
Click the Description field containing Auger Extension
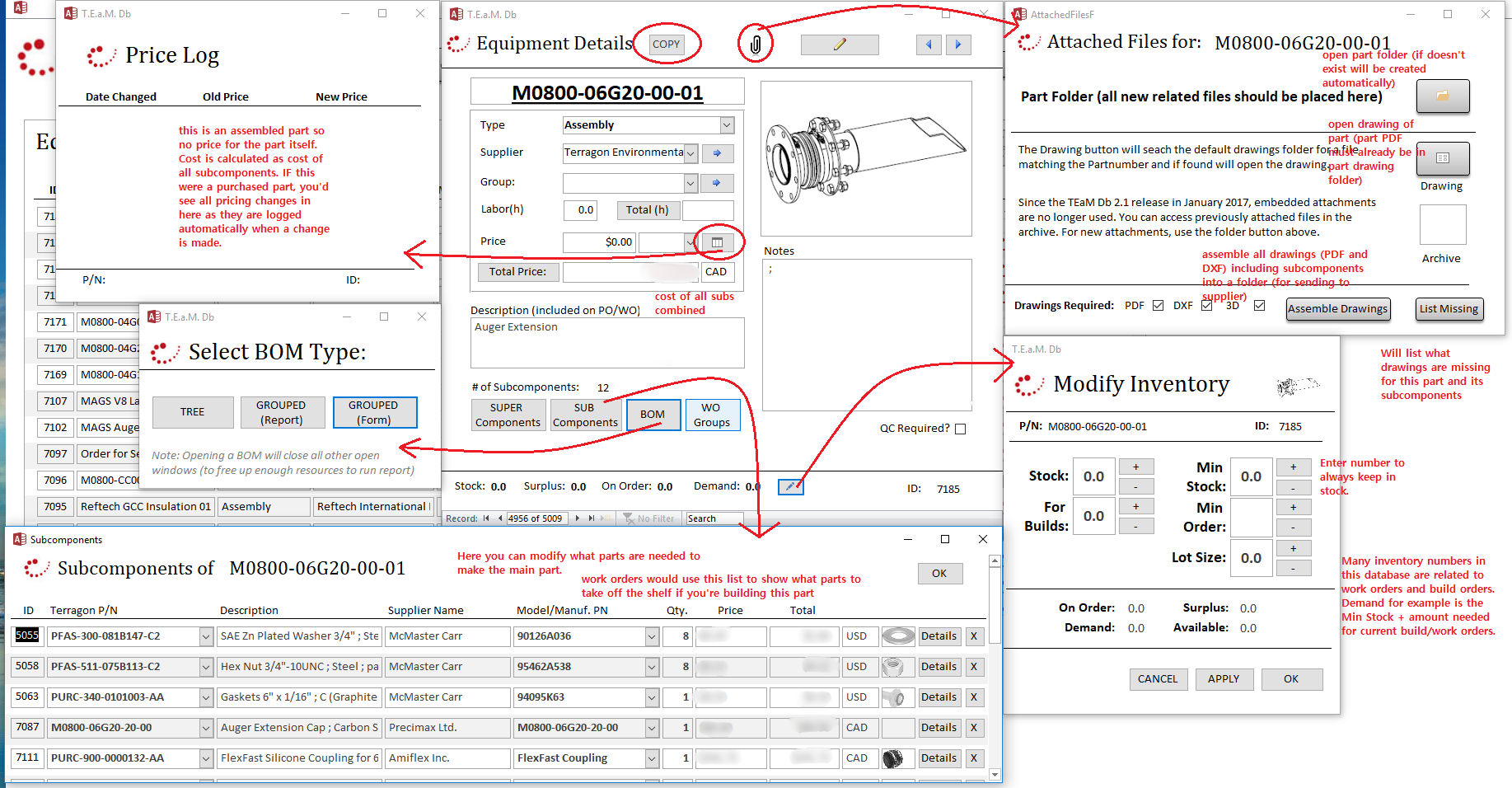607,343
